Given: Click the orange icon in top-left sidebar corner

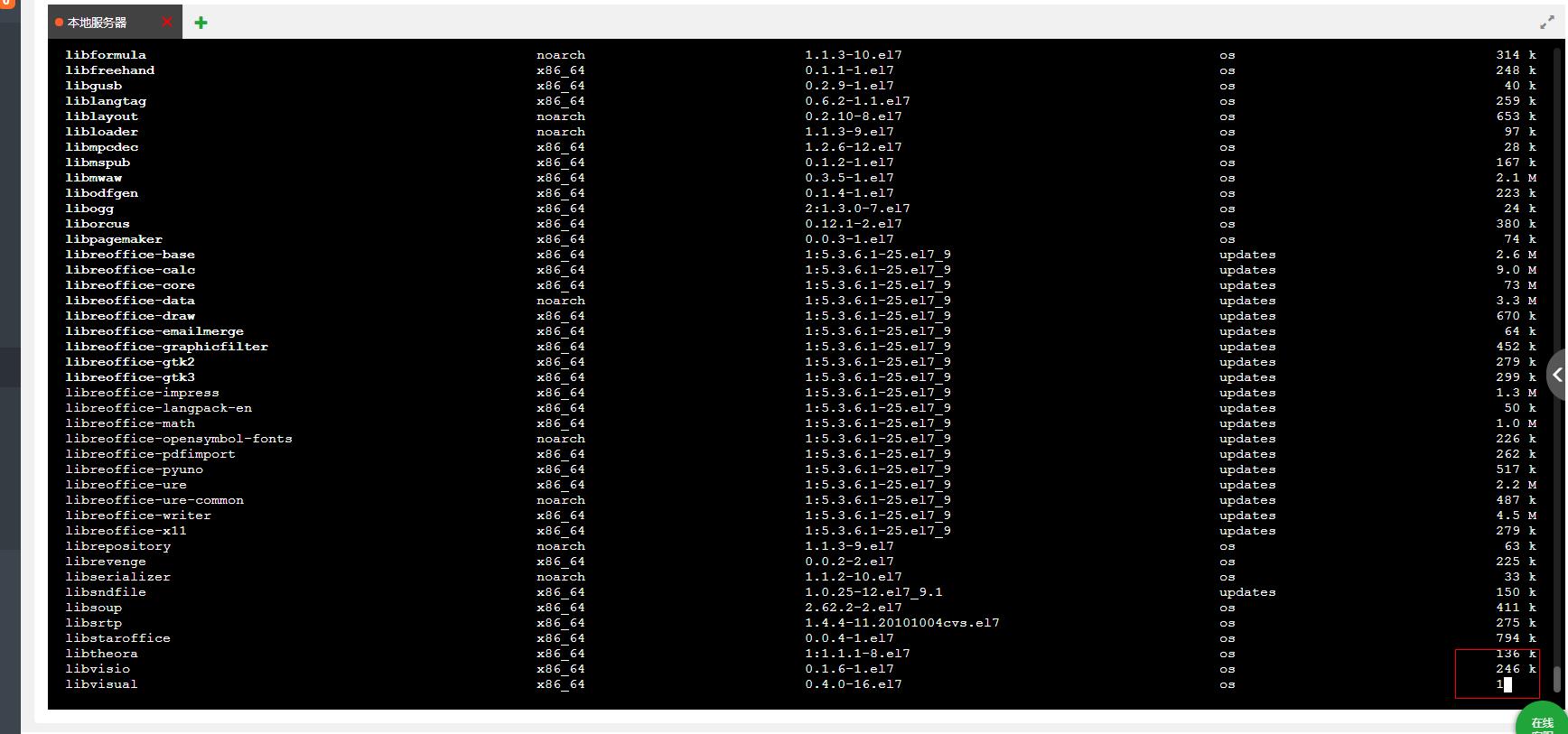Looking at the screenshot, I should pyautogui.click(x=7, y=3).
